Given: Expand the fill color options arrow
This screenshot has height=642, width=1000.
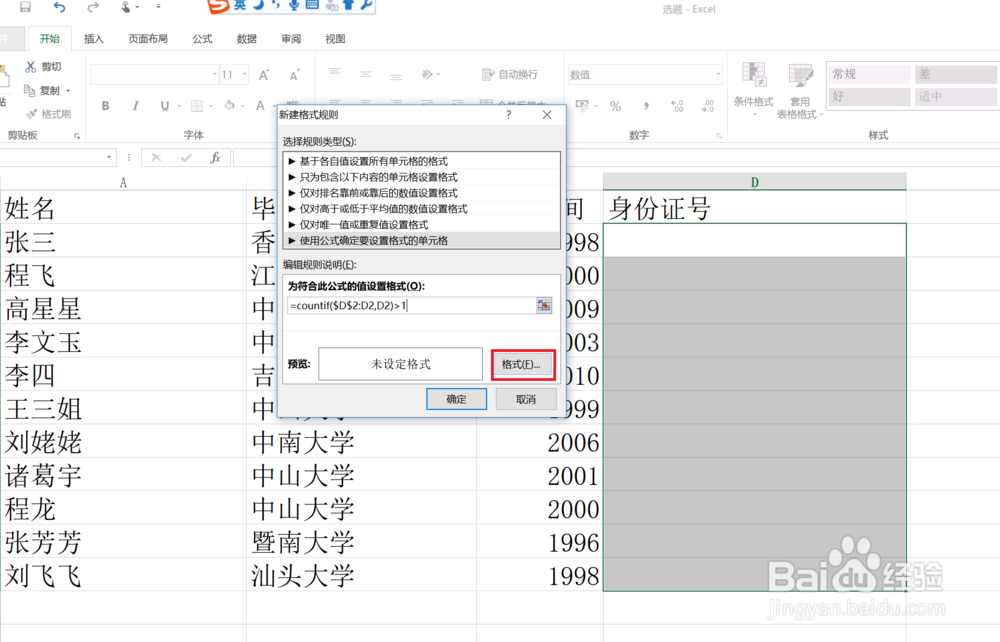Looking at the screenshot, I should pyautogui.click(x=242, y=105).
